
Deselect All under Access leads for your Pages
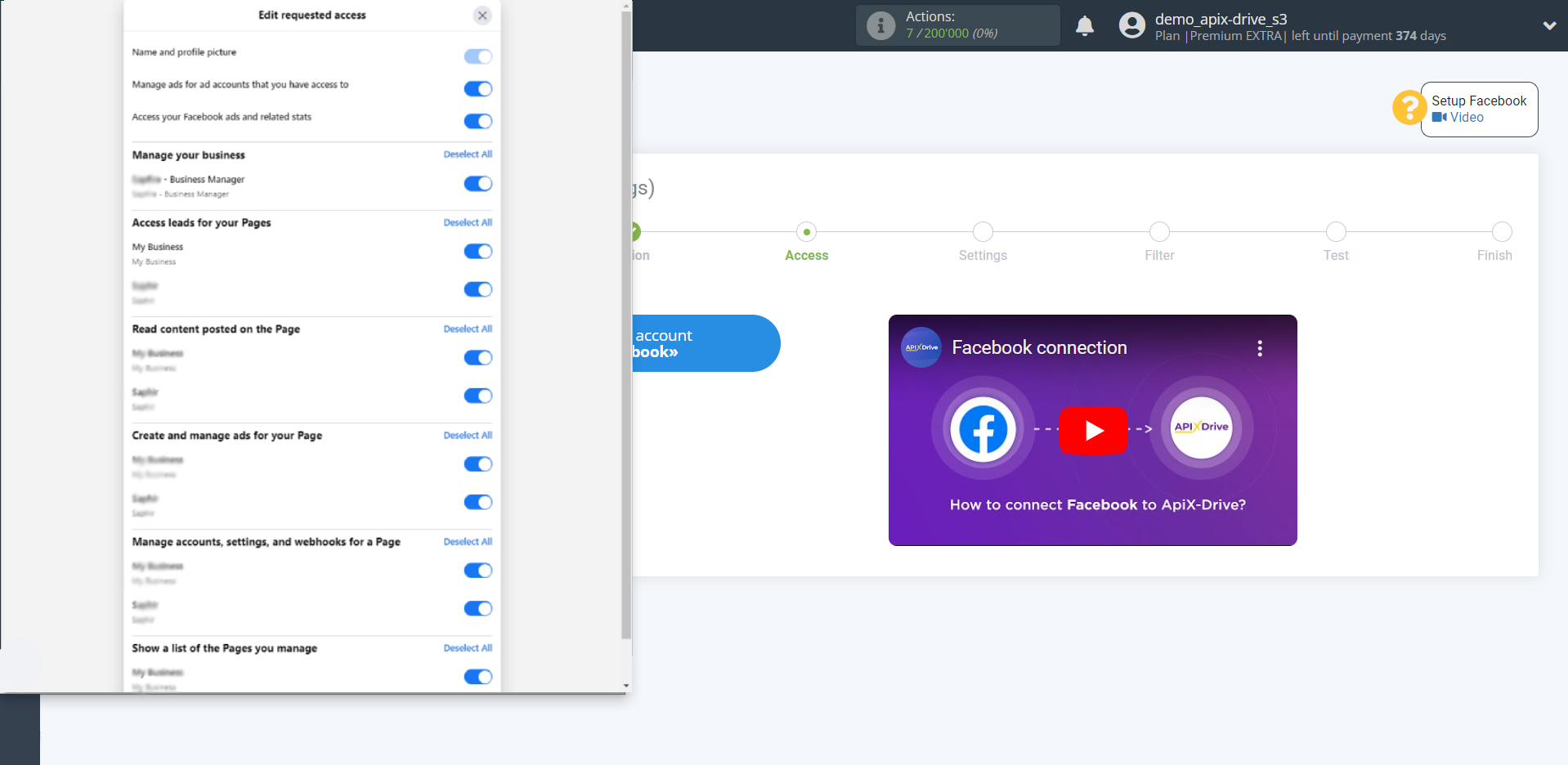(x=468, y=222)
